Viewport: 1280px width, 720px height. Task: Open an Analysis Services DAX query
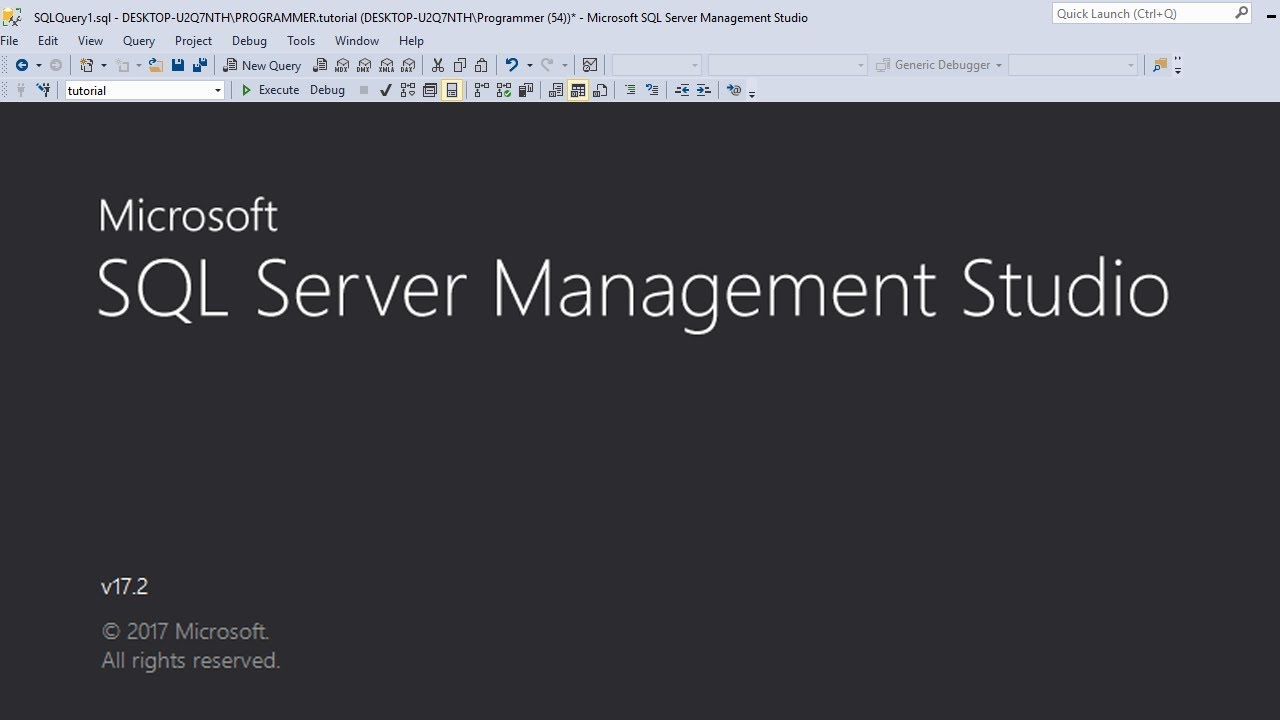tap(408, 65)
